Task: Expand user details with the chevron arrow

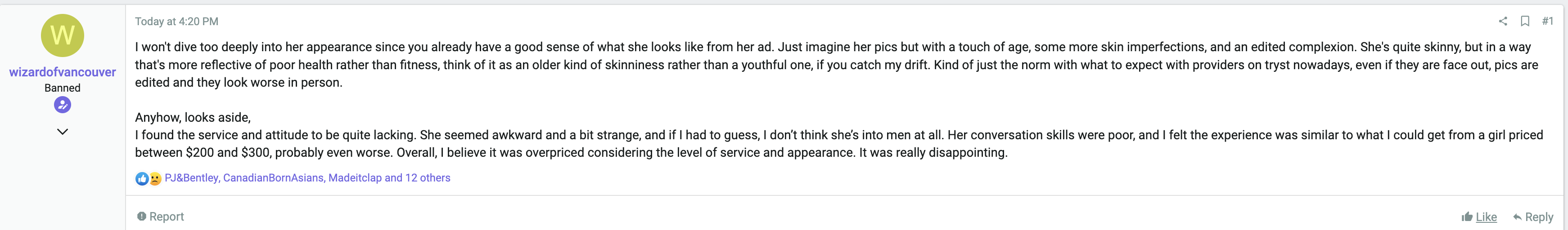Action: (62, 132)
